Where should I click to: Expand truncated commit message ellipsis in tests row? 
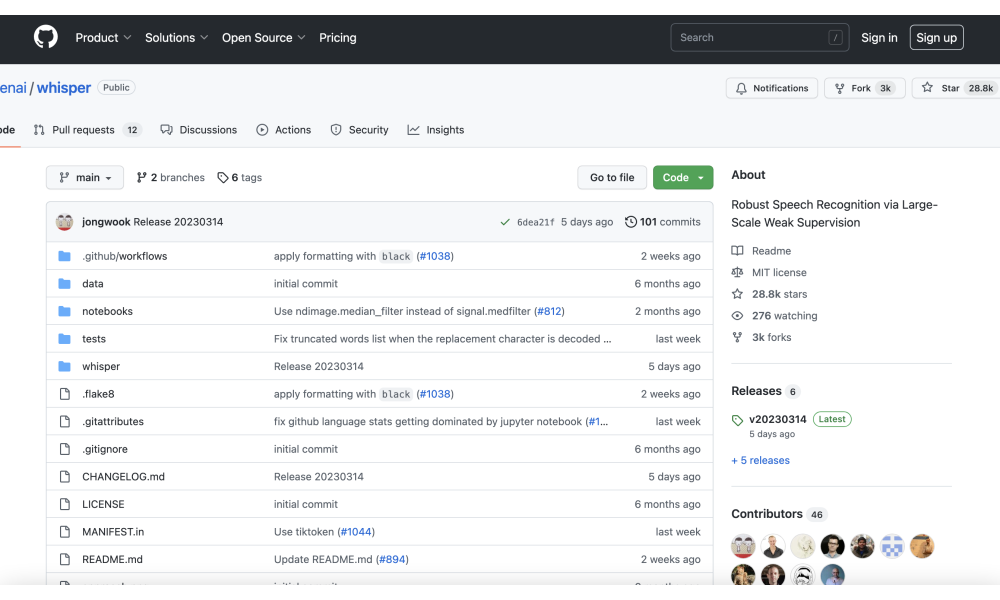(x=607, y=339)
